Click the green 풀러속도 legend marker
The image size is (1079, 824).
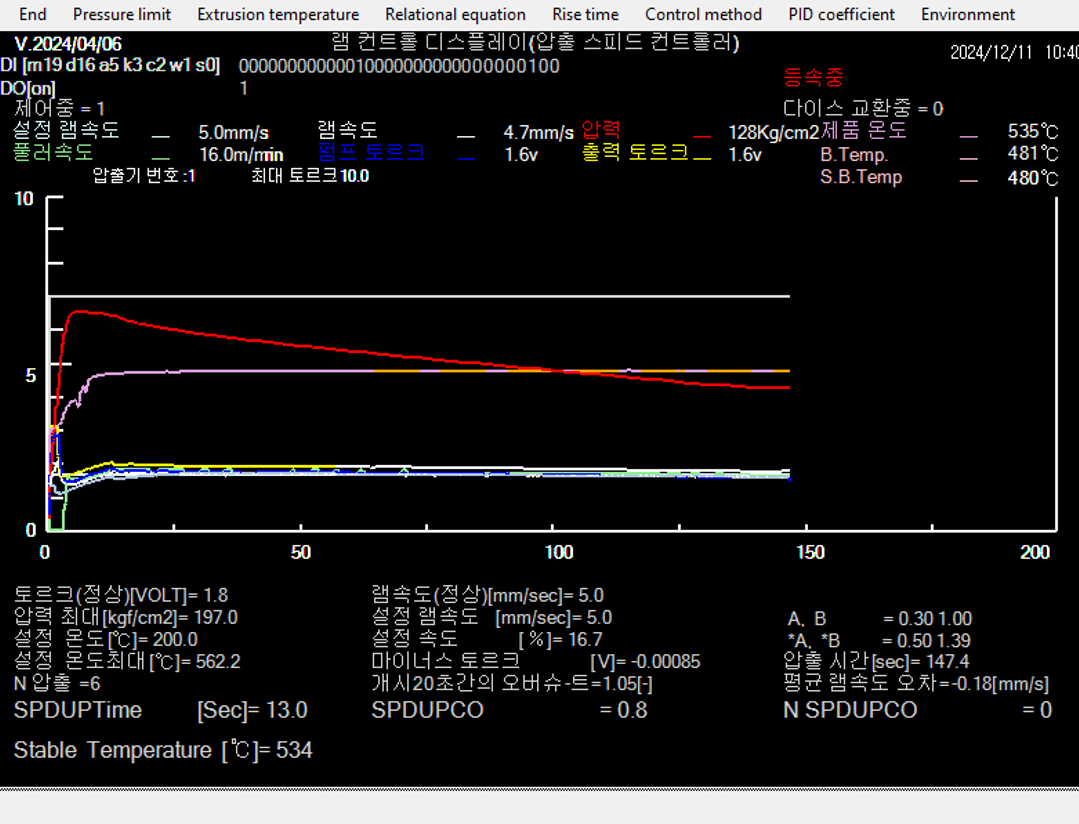click(160, 157)
